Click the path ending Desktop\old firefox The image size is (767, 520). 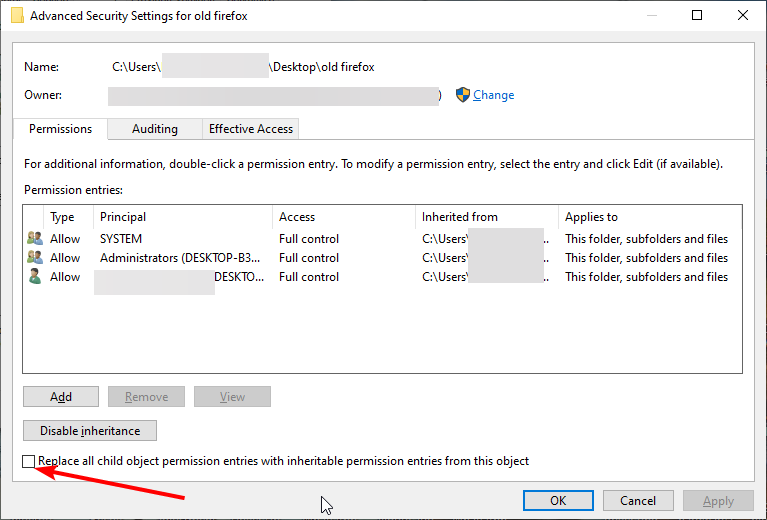pos(243,67)
